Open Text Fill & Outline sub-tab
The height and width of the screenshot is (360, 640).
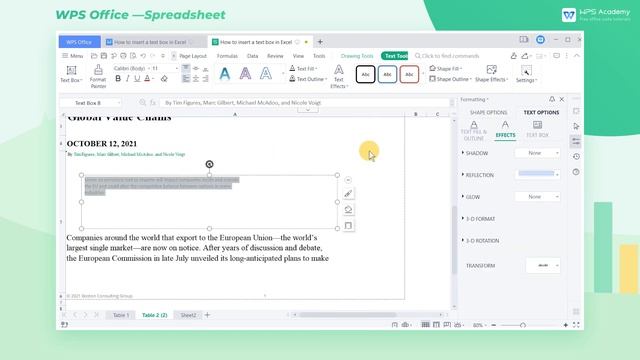tap(474, 131)
